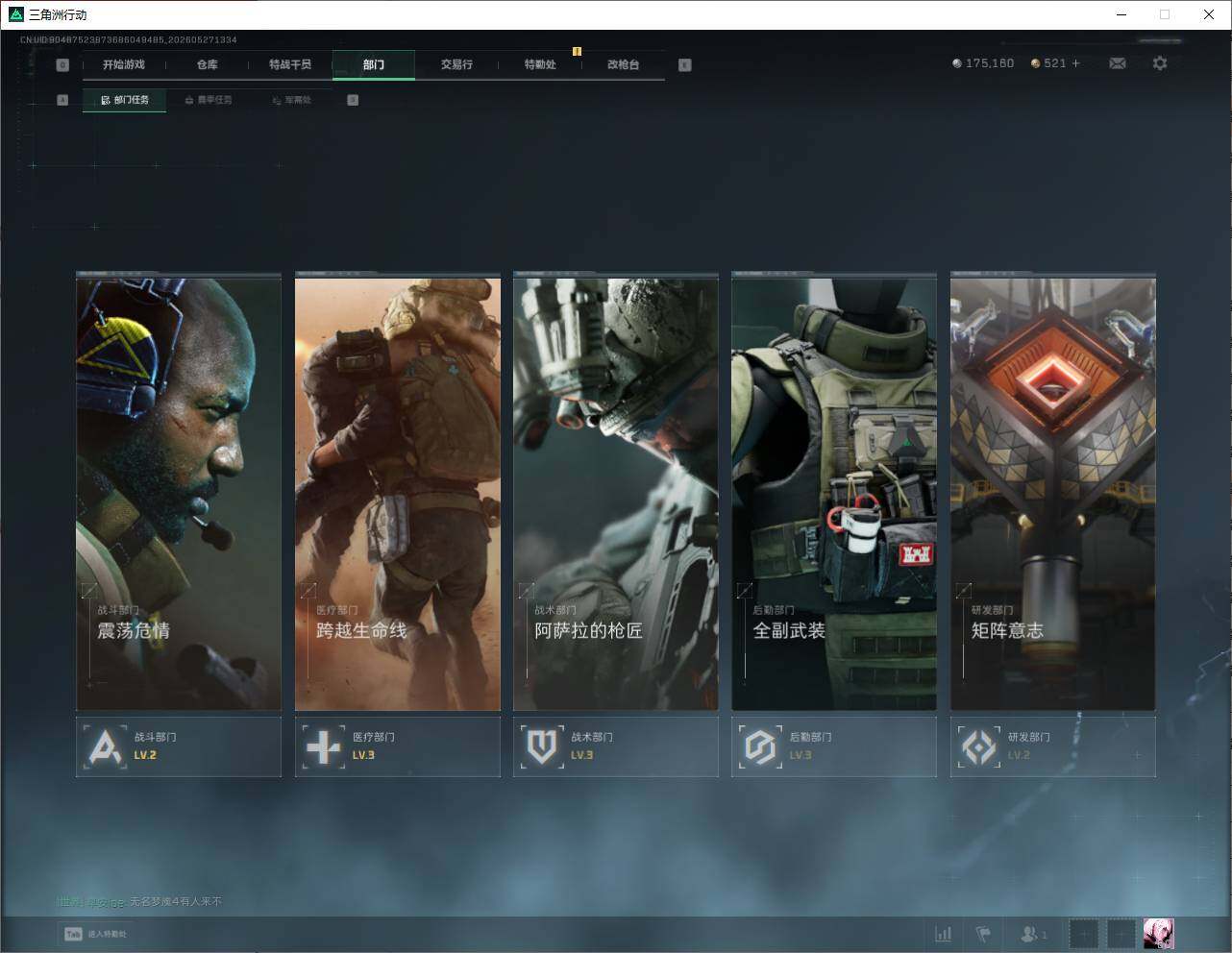The width and height of the screenshot is (1232, 953).
Task: Click the 研发部门 diamond icon
Action: (979, 746)
